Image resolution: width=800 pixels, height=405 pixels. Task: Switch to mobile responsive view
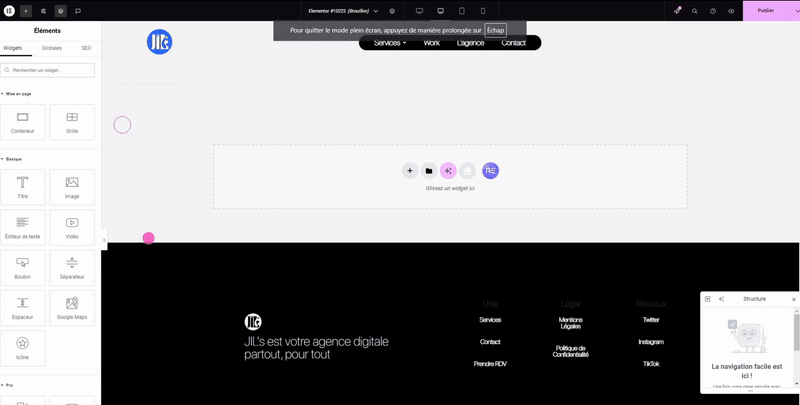click(x=483, y=11)
